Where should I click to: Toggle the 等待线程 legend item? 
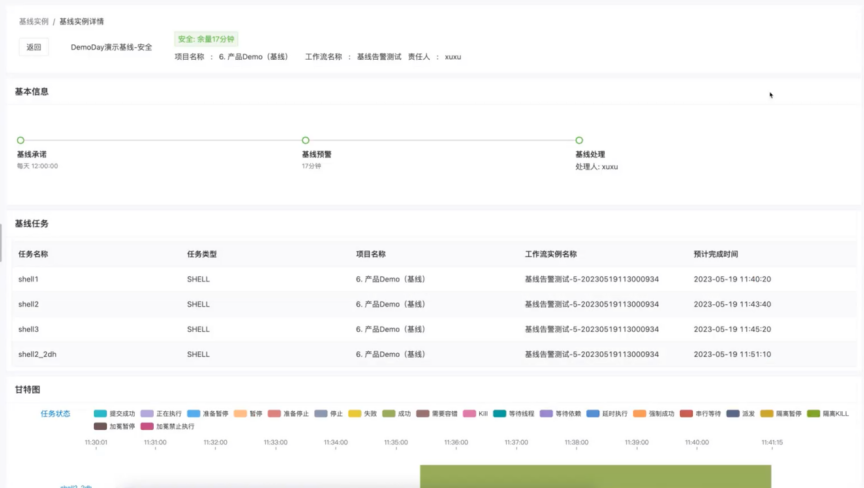click(514, 414)
